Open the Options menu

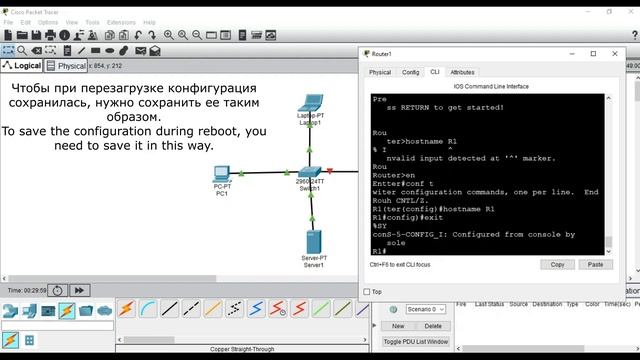click(48, 22)
